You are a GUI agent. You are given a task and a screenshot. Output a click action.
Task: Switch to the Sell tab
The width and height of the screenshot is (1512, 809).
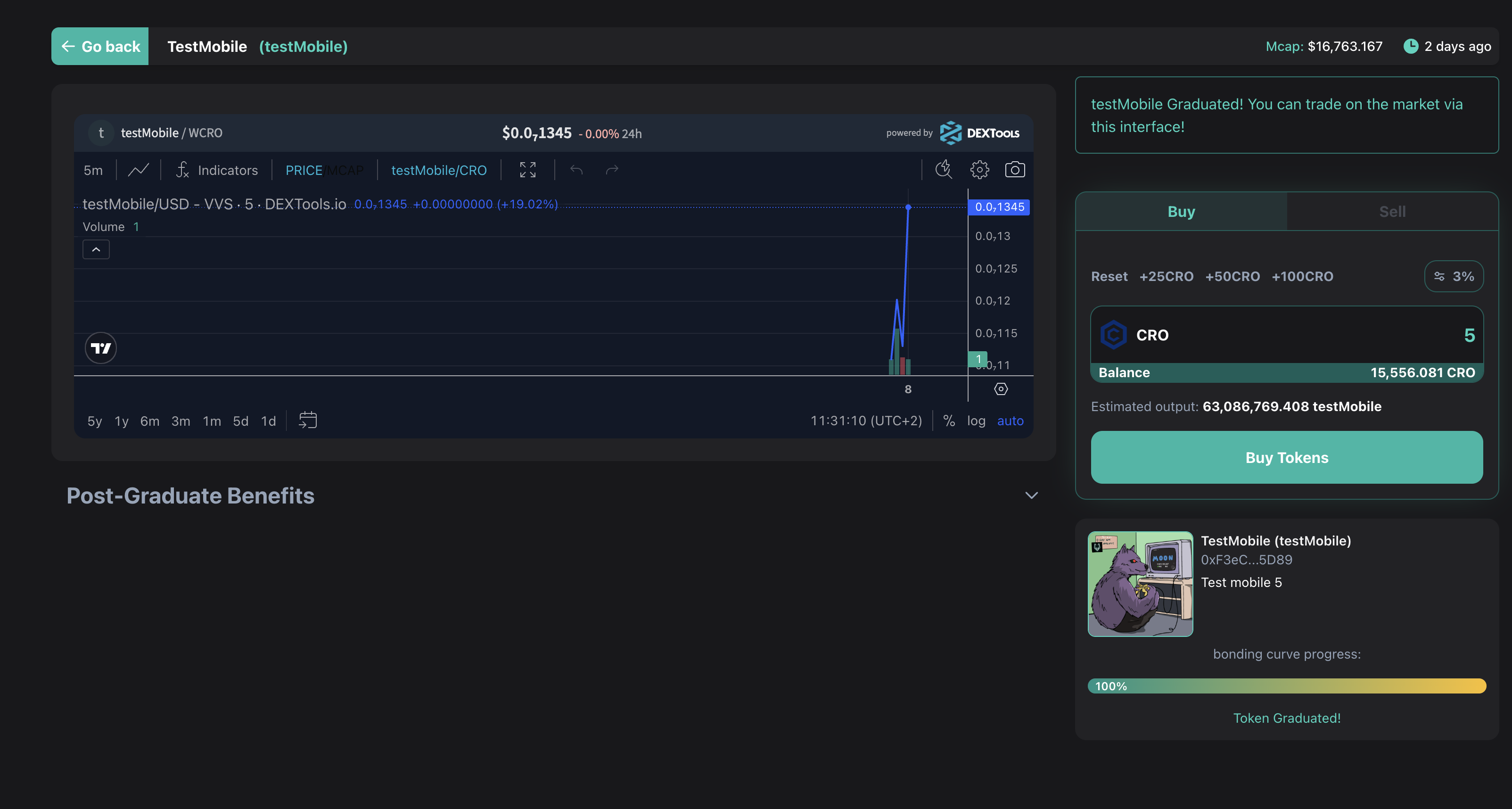pos(1392,211)
